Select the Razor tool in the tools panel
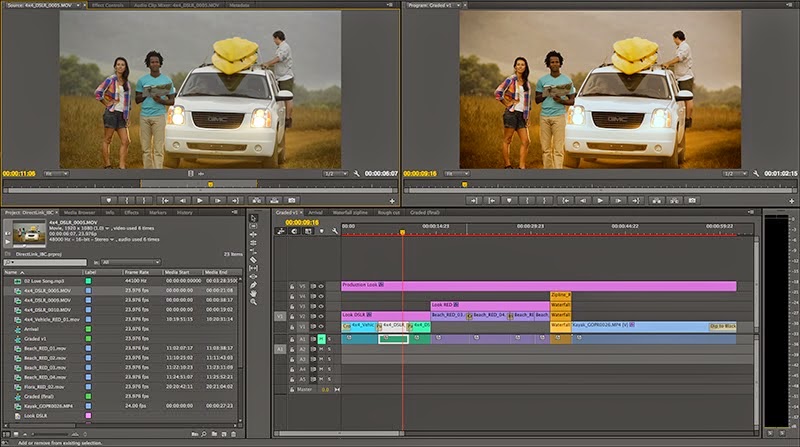 (254, 259)
